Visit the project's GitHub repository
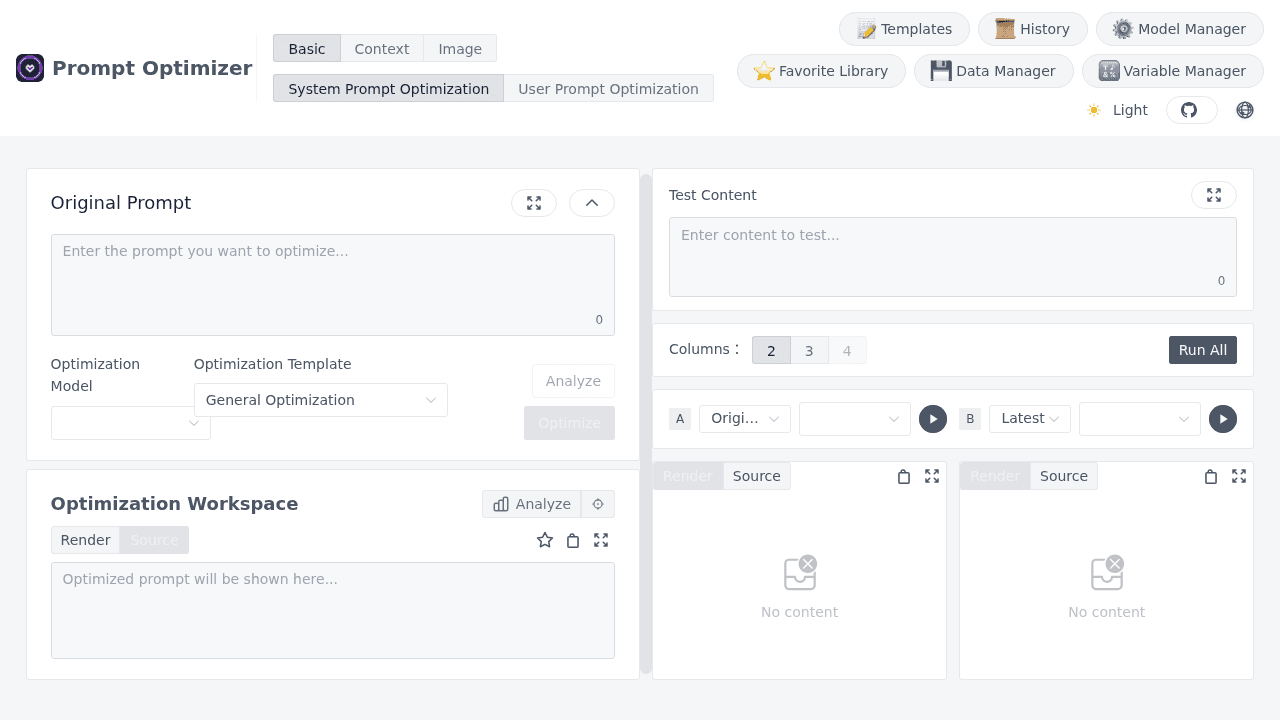 click(x=1191, y=110)
